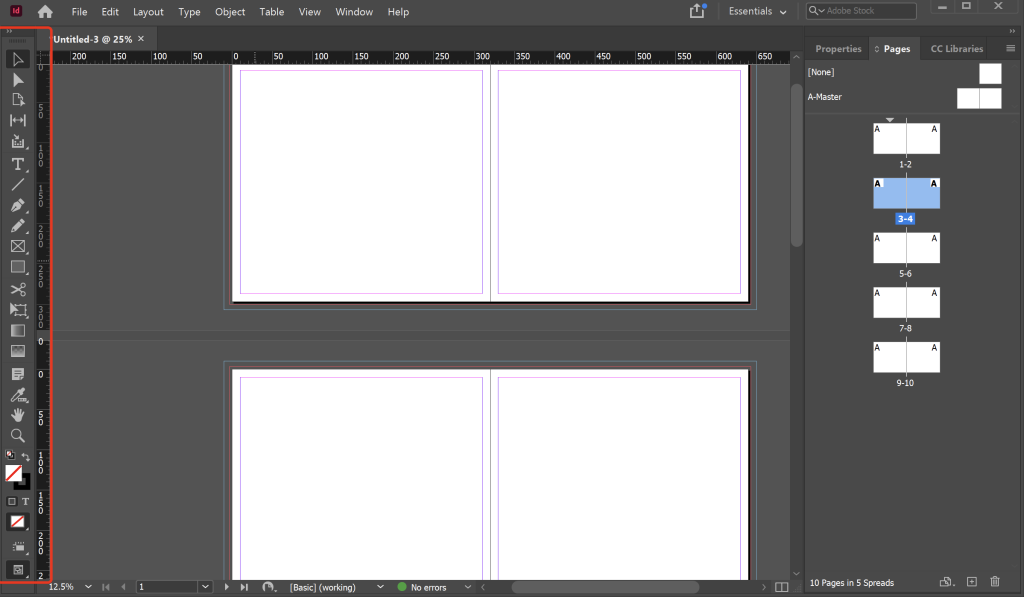Open the page number dropdown
This screenshot has width=1024, height=597.
205,587
